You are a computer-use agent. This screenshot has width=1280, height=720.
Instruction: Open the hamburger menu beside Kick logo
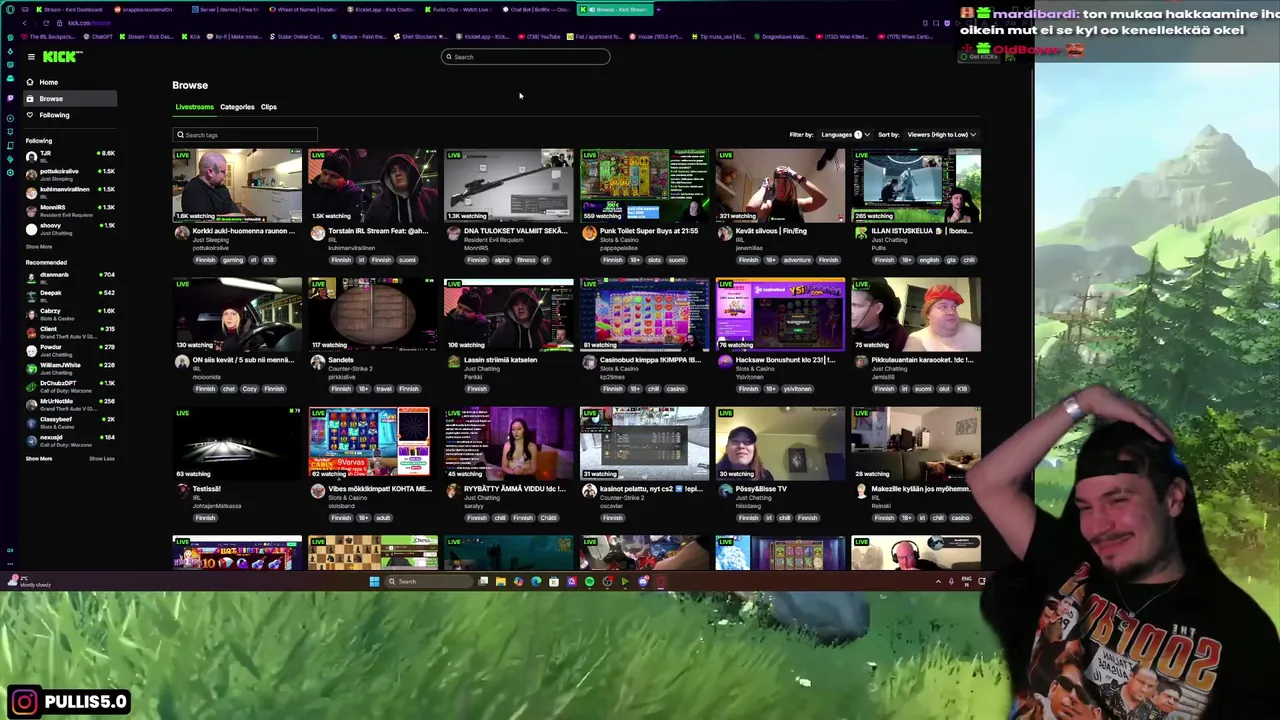(31, 57)
